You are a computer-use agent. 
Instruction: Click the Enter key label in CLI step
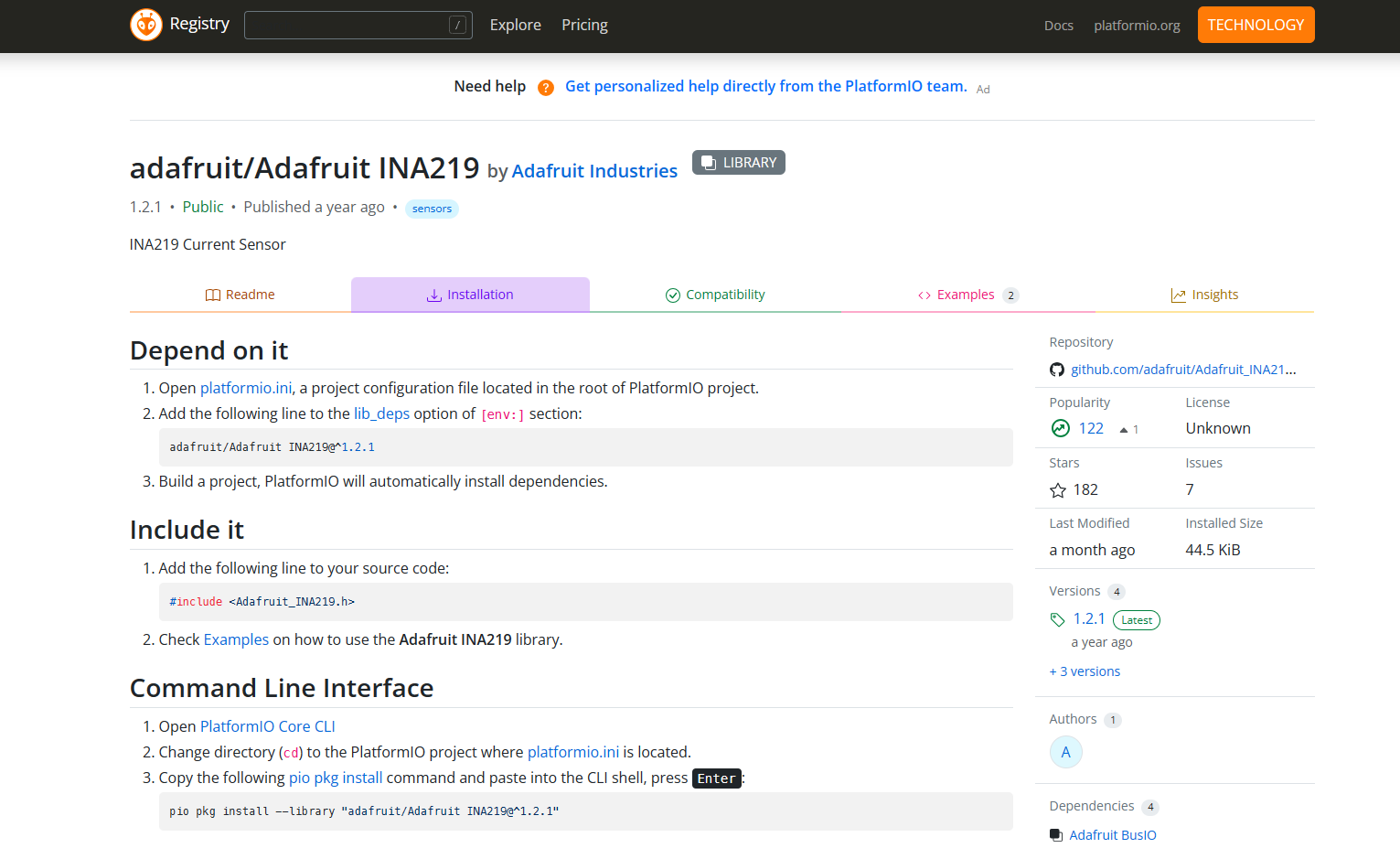[x=716, y=778]
